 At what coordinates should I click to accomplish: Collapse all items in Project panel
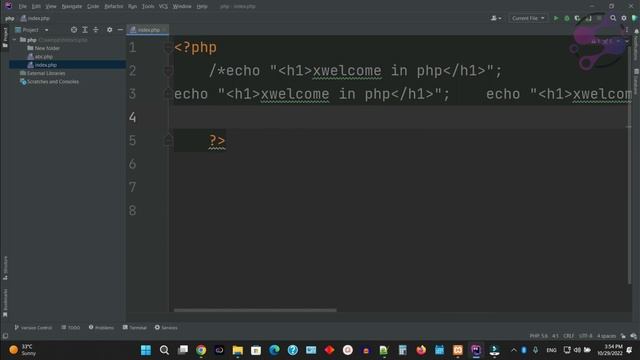(96, 30)
